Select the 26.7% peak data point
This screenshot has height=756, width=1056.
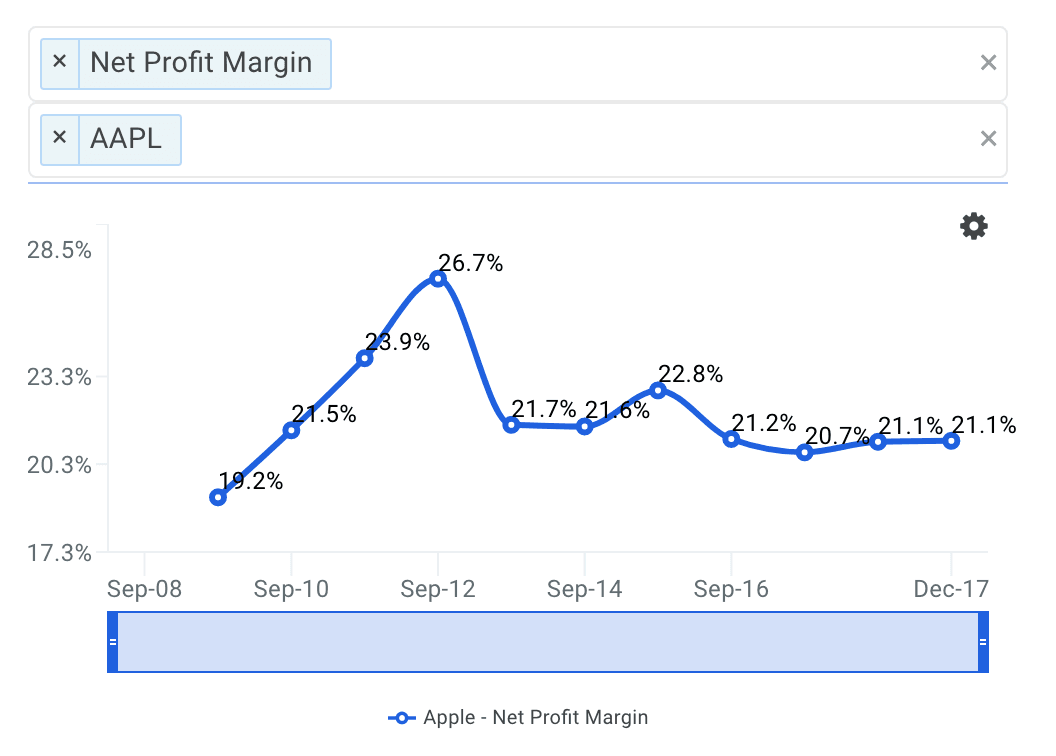438,279
